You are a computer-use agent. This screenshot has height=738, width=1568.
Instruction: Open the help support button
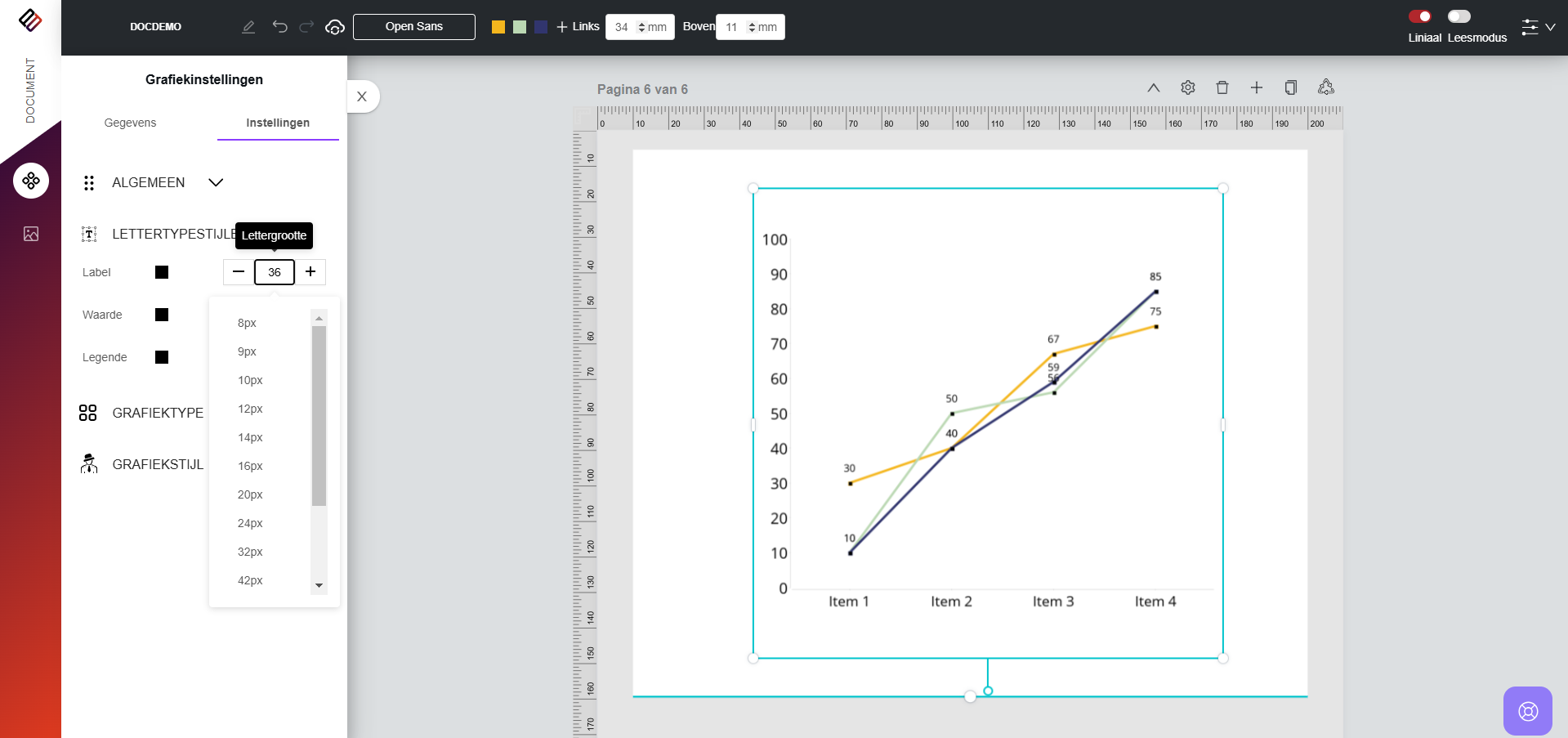[x=1527, y=711]
